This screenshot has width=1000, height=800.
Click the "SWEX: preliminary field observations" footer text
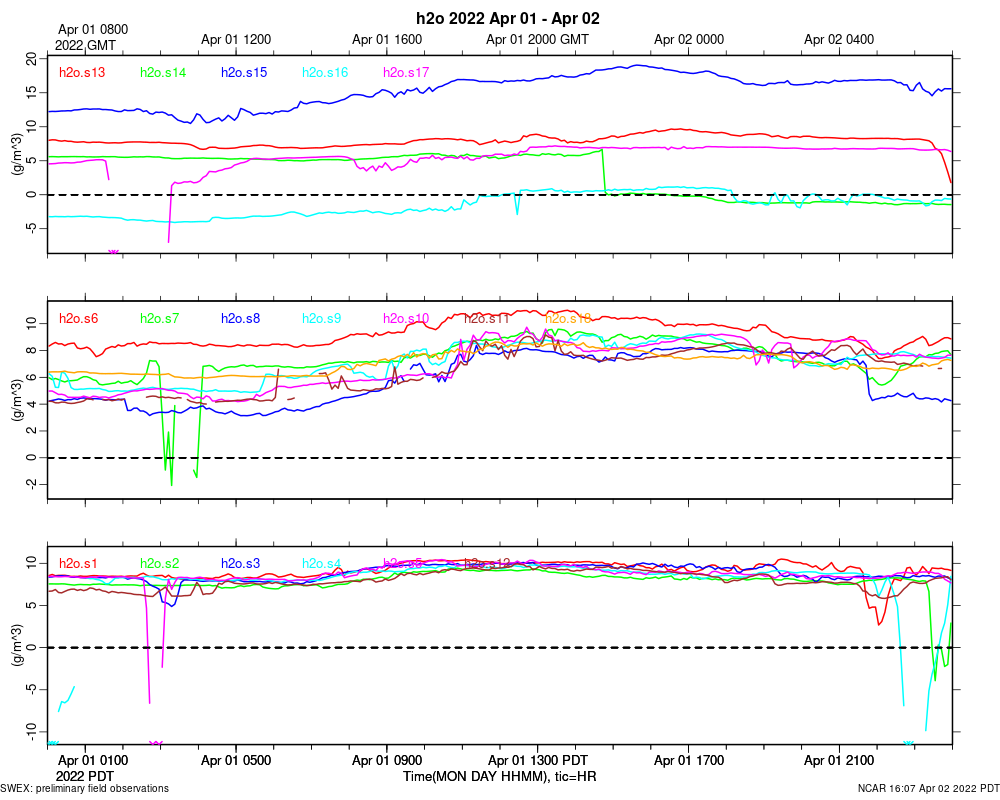click(x=85, y=789)
